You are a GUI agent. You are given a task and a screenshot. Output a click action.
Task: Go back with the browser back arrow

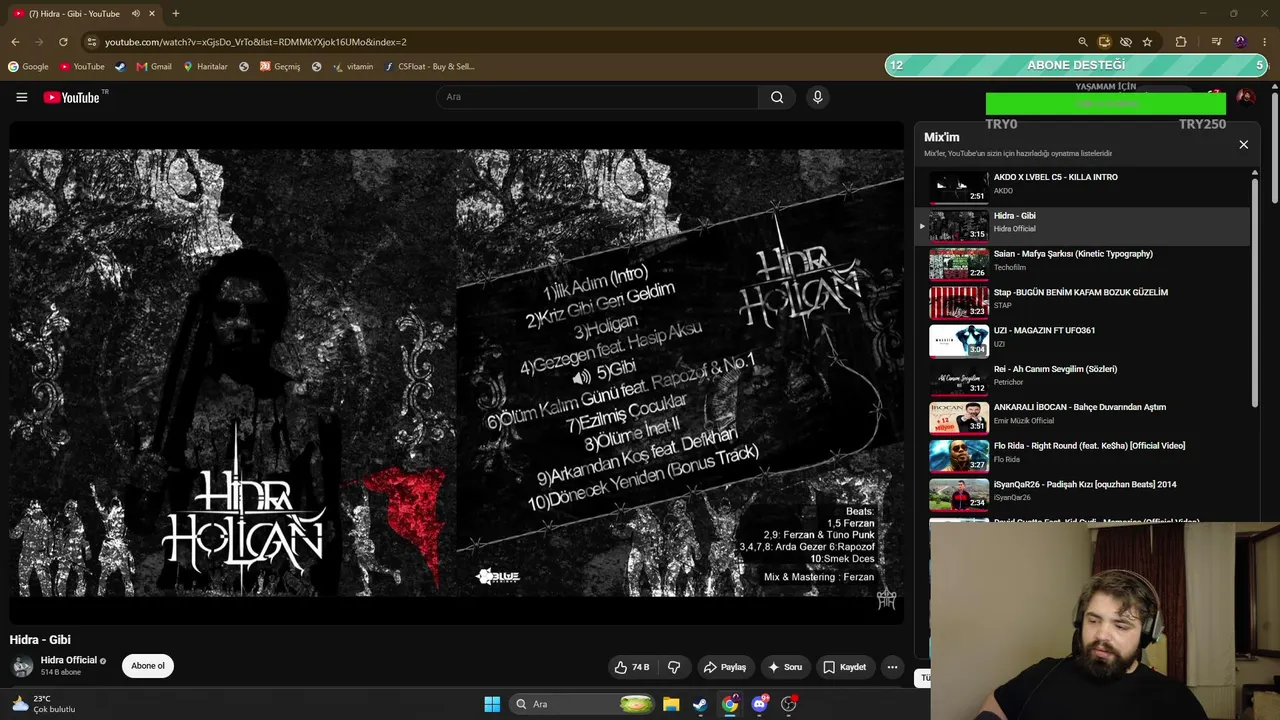(x=15, y=42)
